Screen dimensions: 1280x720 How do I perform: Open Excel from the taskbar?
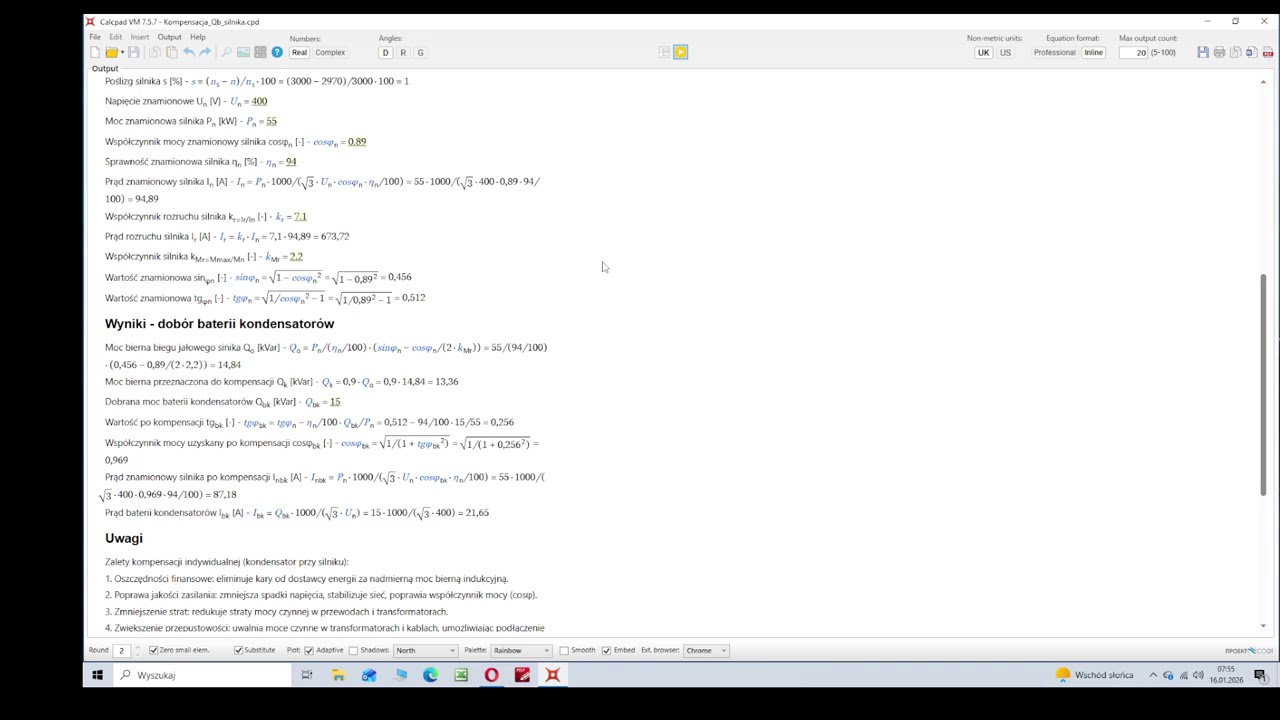[x=461, y=675]
